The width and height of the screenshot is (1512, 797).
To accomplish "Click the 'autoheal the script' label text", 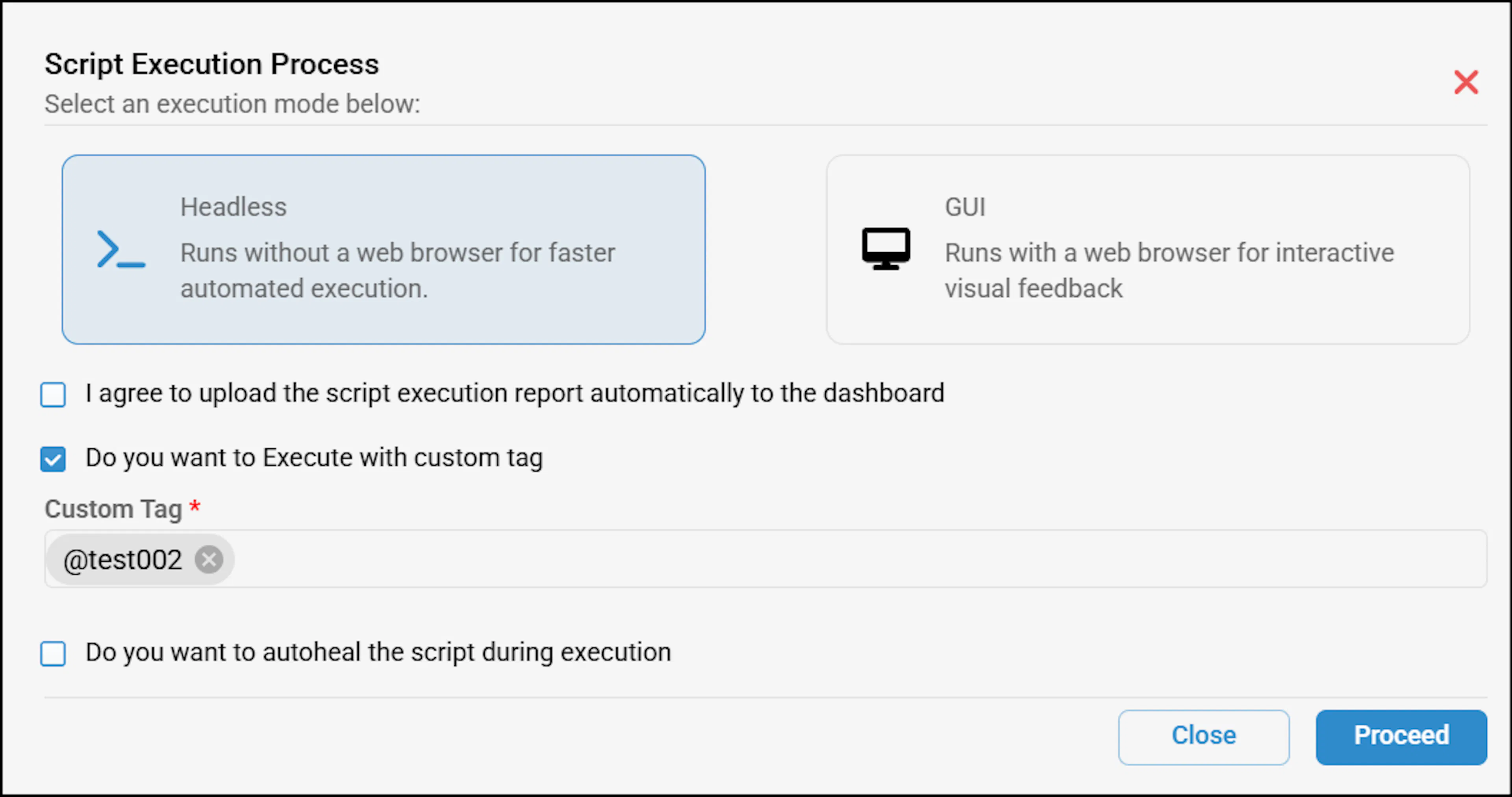I will (x=378, y=653).
